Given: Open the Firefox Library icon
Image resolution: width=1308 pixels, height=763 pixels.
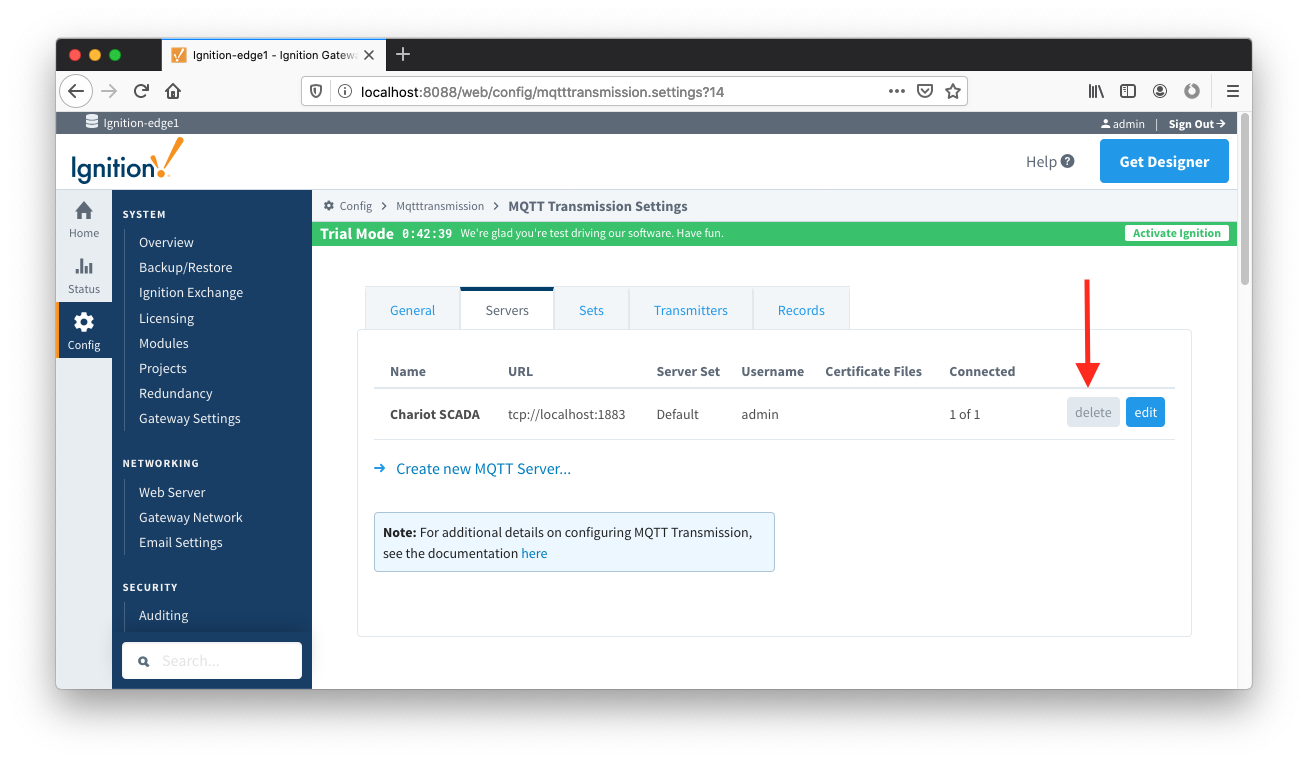Looking at the screenshot, I should [1097, 91].
